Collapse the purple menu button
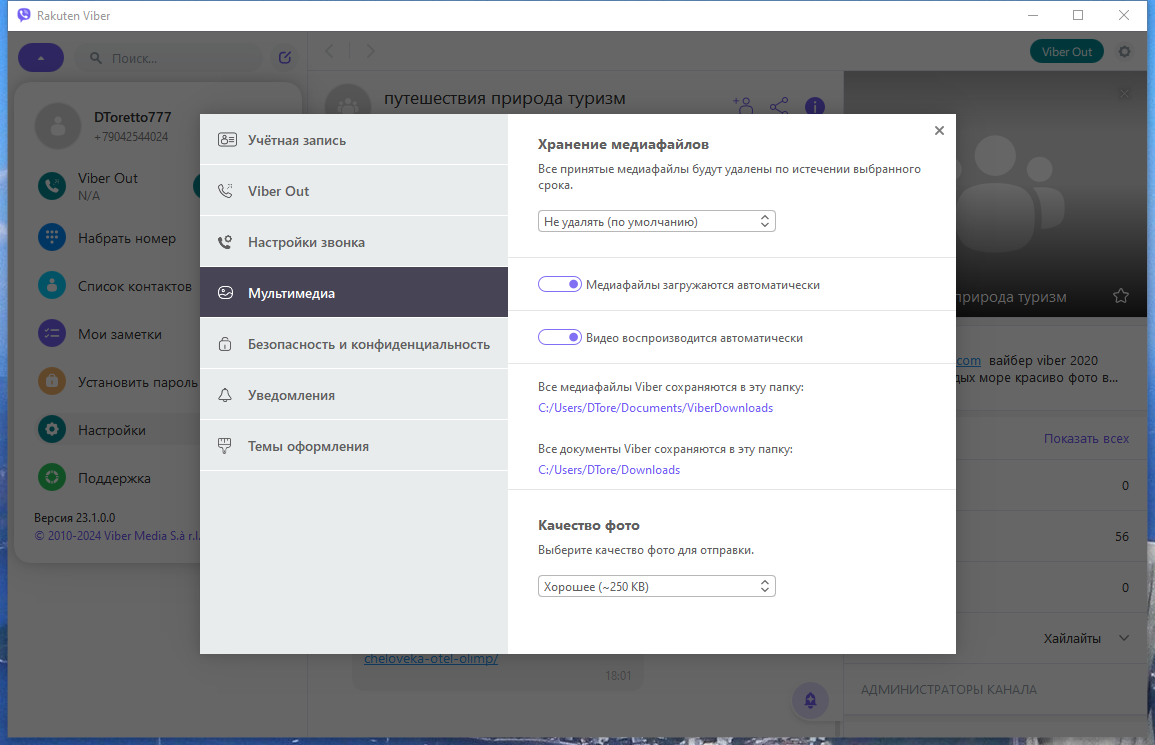This screenshot has height=745, width=1155. click(x=41, y=57)
